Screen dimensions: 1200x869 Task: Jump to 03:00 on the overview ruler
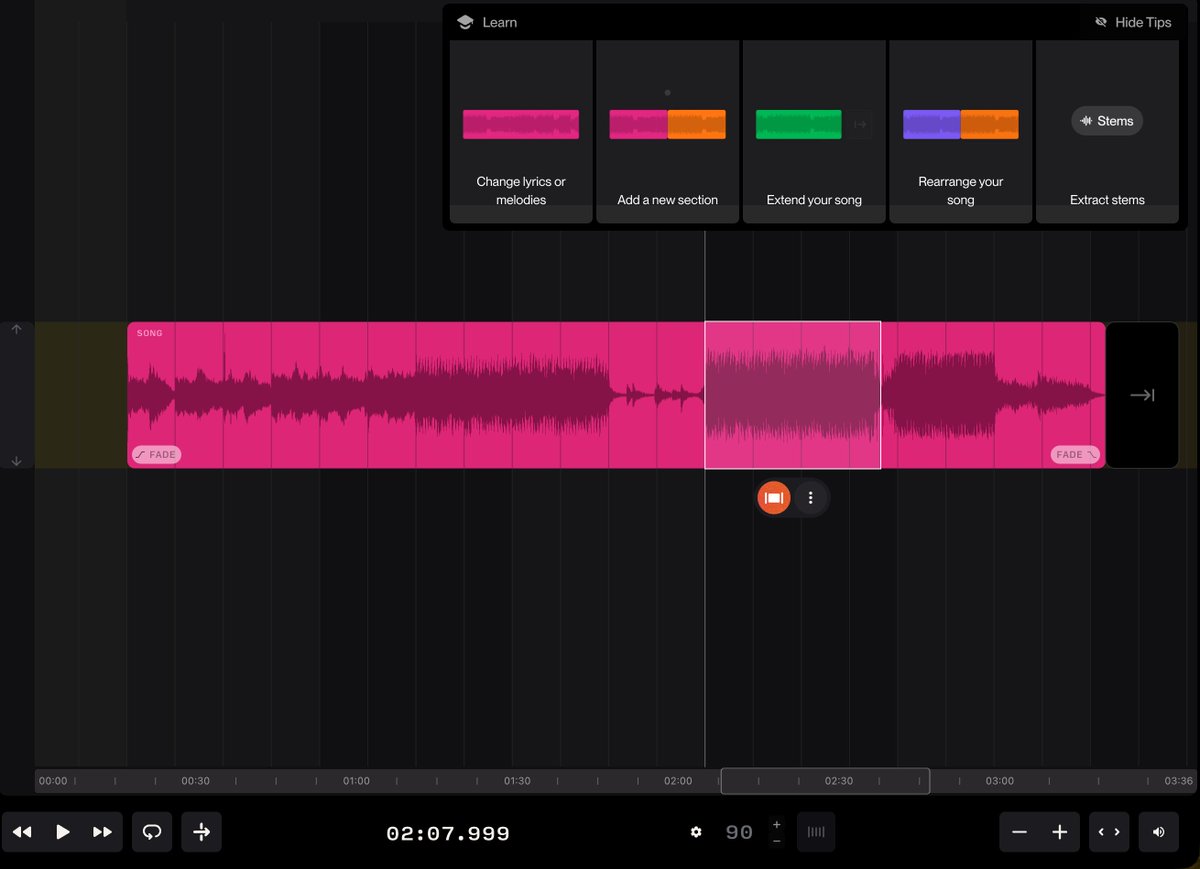[x=999, y=781]
